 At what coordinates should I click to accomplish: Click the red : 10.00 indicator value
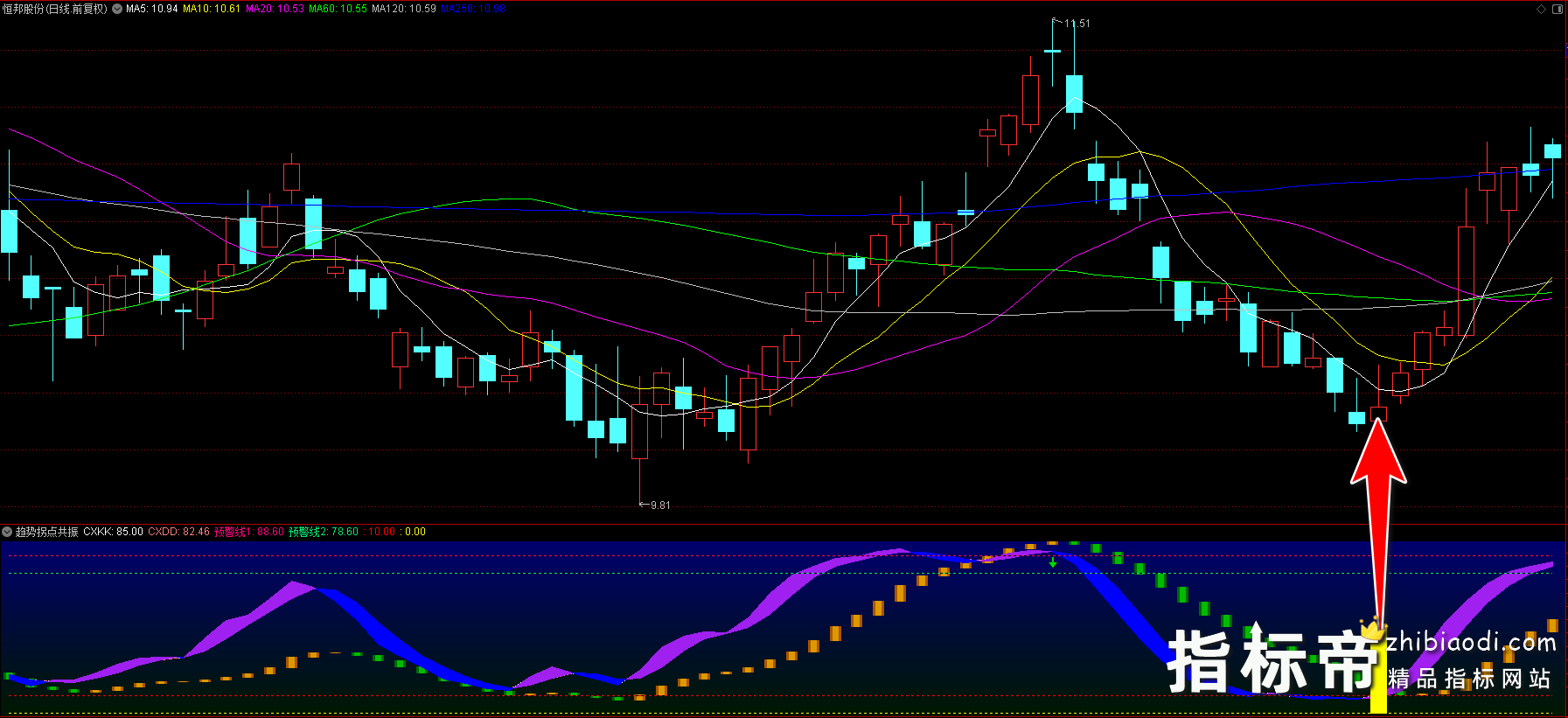[x=379, y=532]
